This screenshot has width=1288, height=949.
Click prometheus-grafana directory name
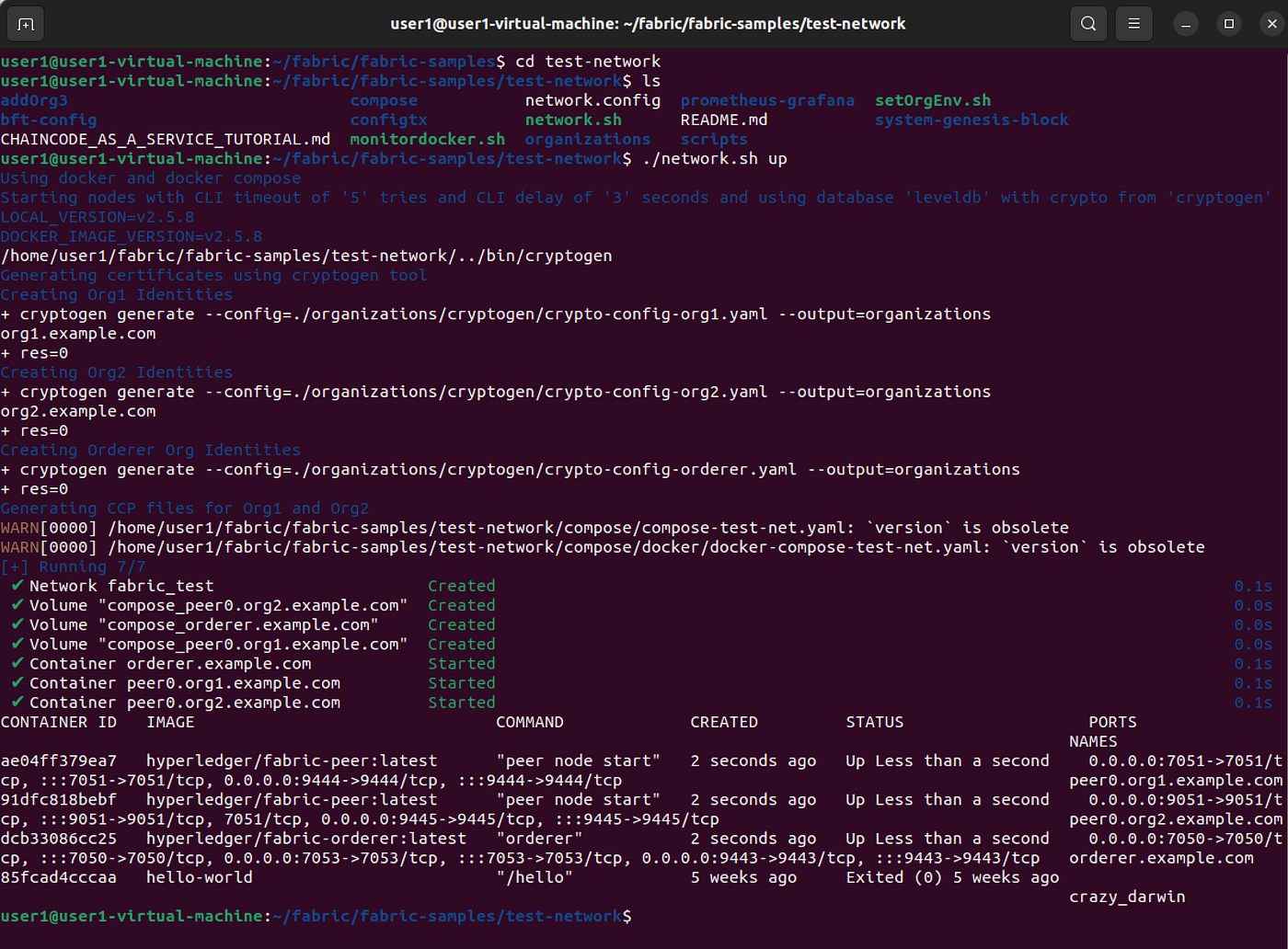(767, 100)
